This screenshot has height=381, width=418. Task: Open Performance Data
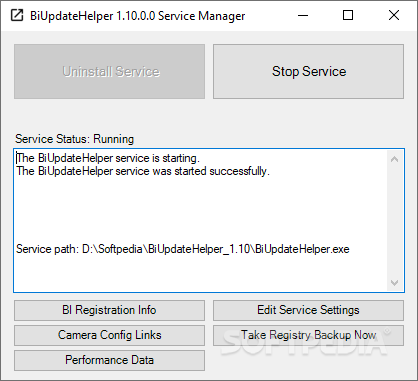coord(109,360)
